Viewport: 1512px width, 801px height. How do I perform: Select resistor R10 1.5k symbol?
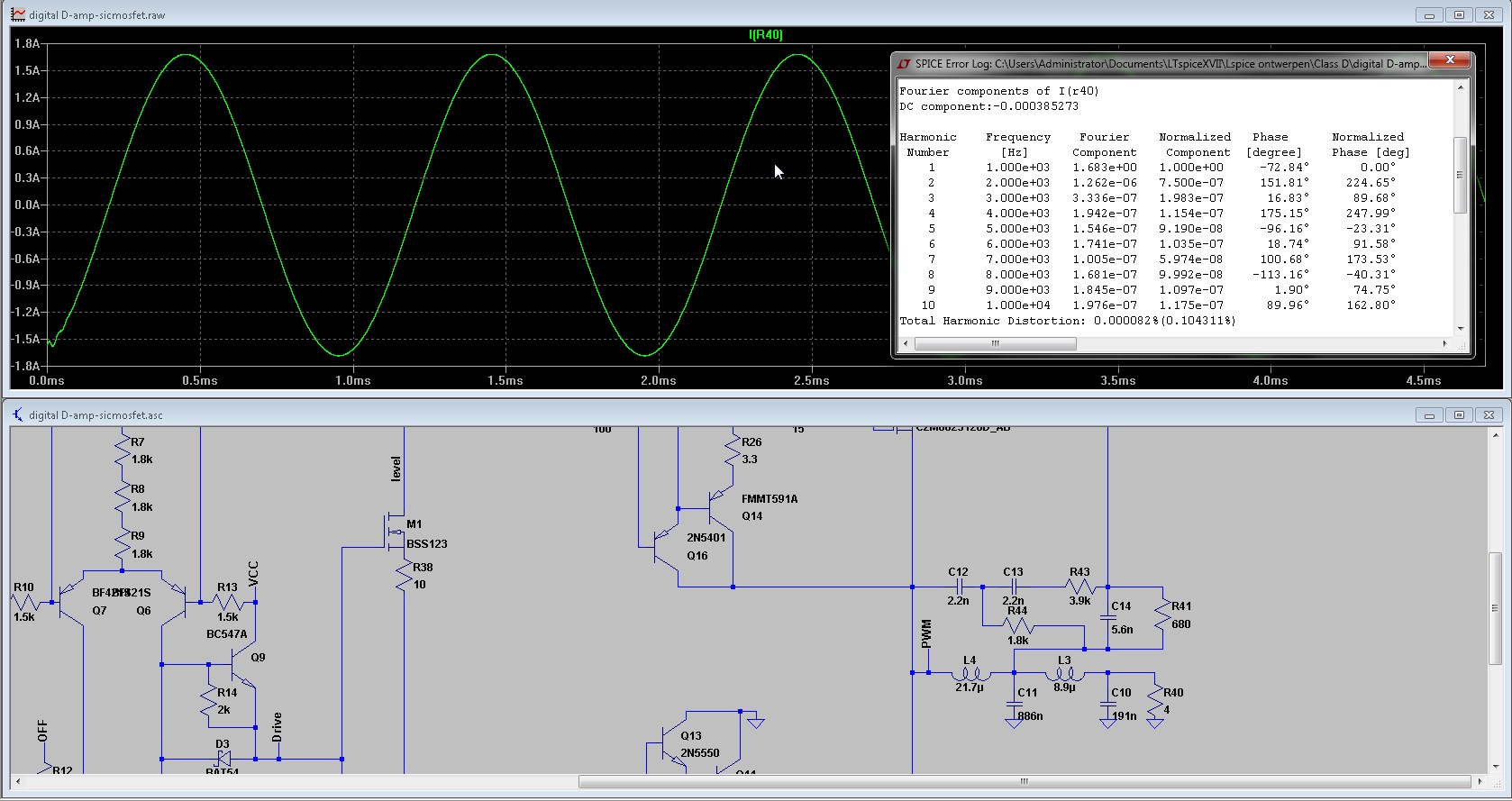pos(24,602)
